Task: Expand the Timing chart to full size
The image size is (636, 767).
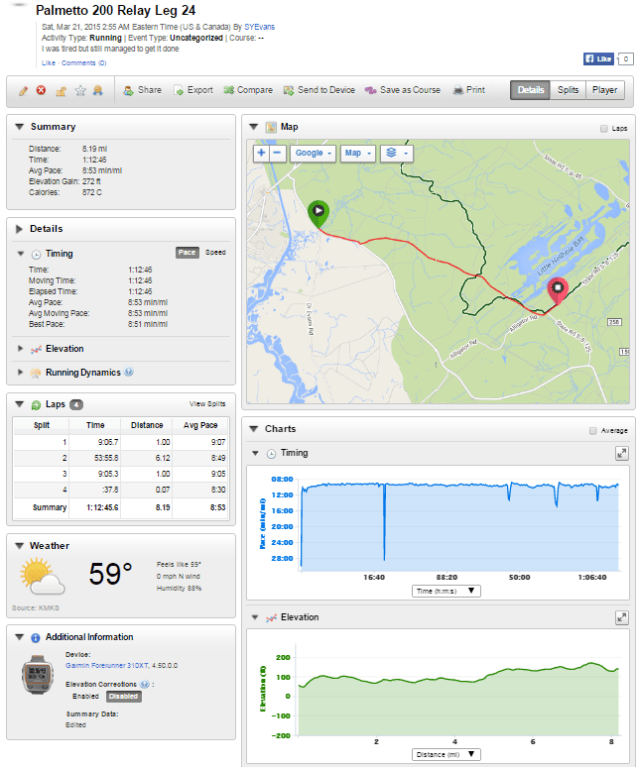Action: point(621,454)
